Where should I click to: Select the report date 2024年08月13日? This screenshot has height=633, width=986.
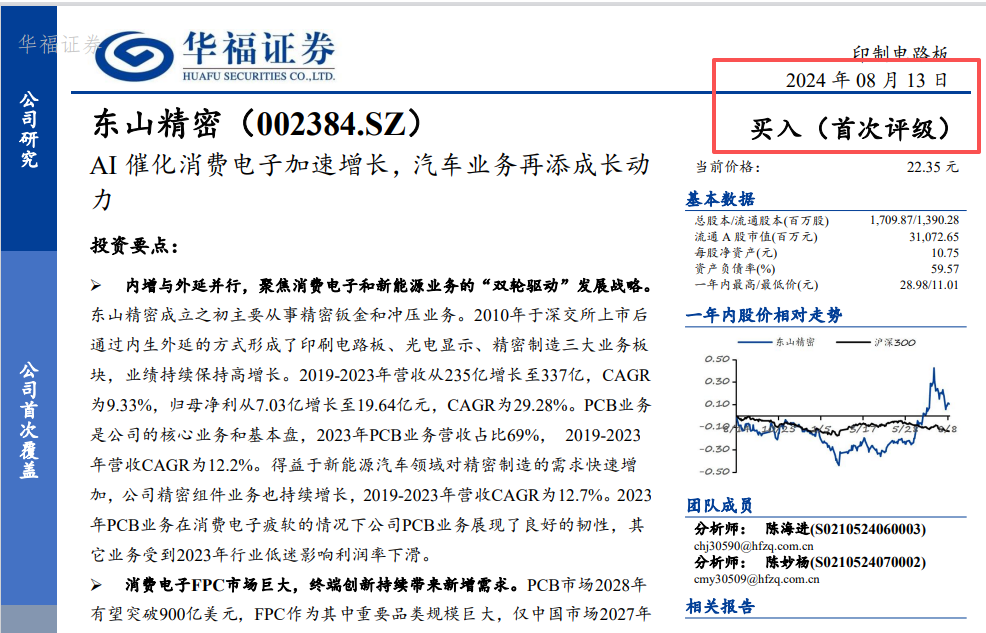(x=867, y=80)
